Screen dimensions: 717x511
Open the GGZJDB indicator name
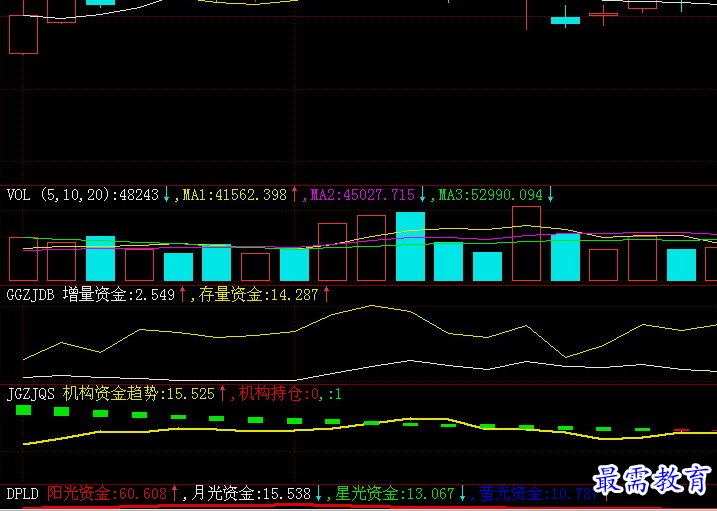(30, 294)
